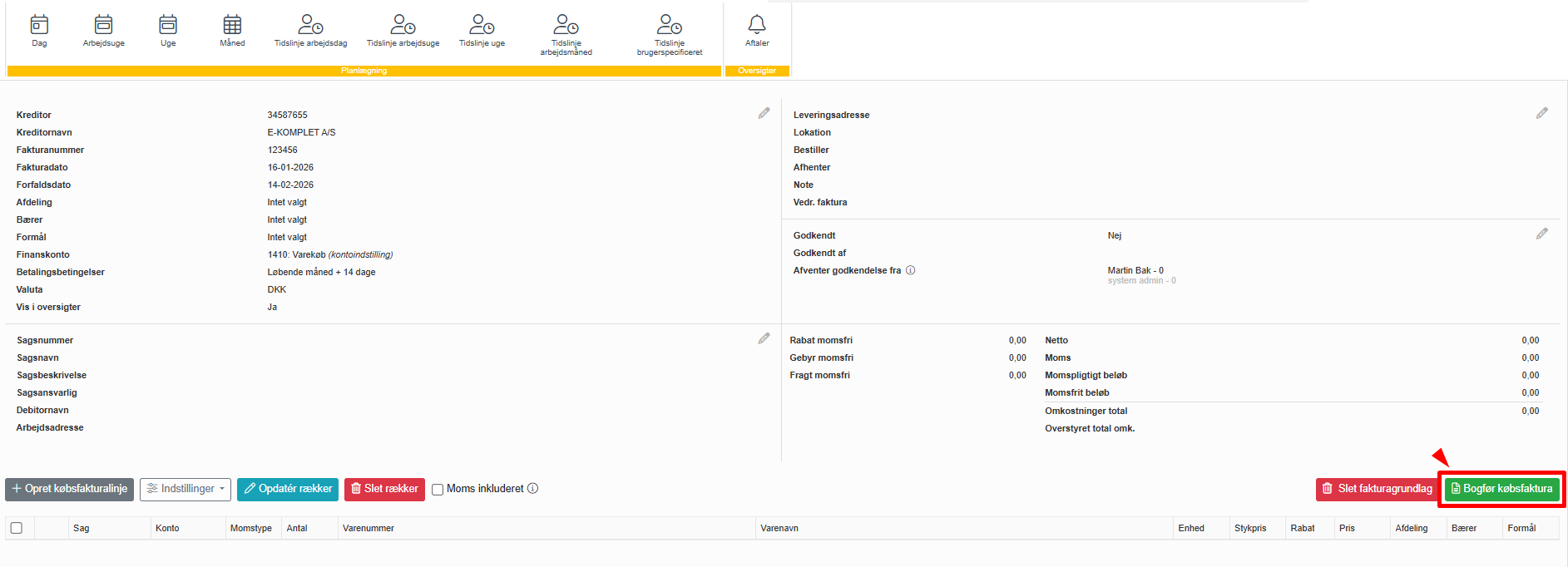Image resolution: width=1568 pixels, height=567 pixels.
Task: Open the Dag calendar view
Action: click(39, 31)
